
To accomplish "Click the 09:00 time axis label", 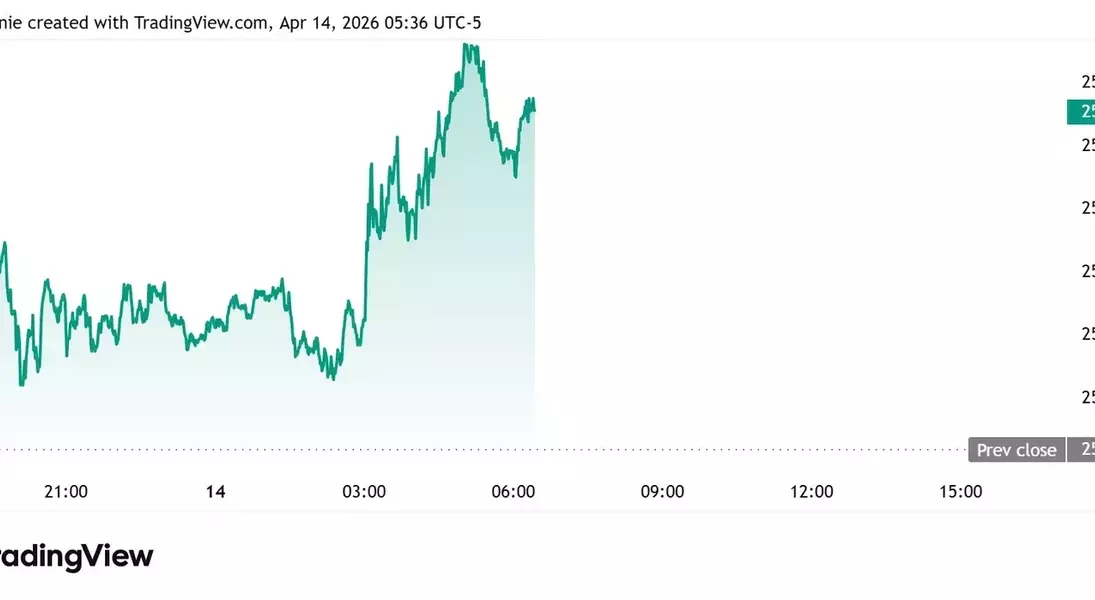I will tap(662, 491).
